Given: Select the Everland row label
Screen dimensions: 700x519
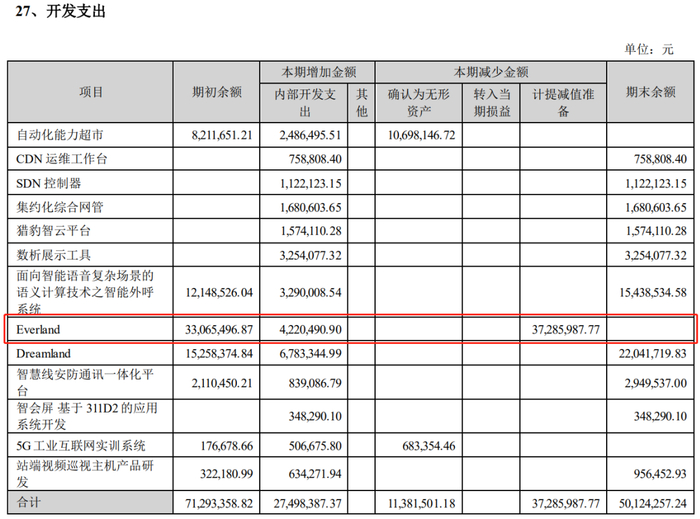Looking at the screenshot, I should [x=38, y=329].
